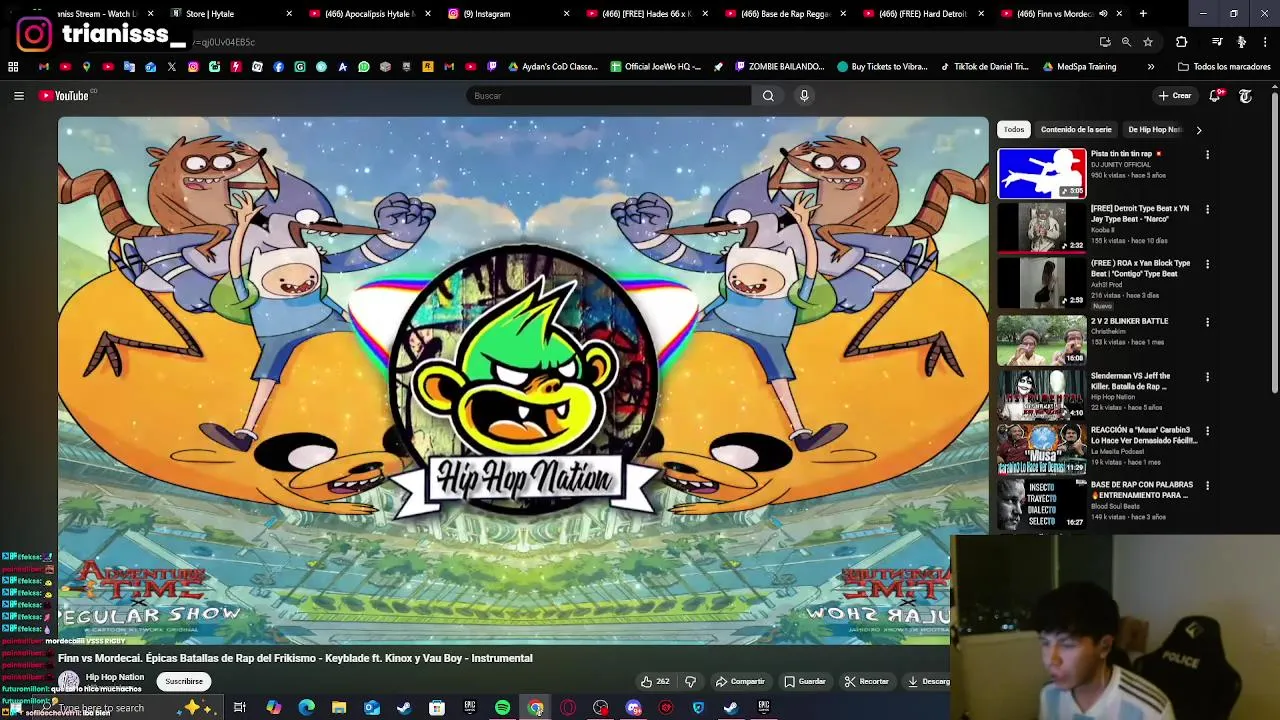1280x720 pixels.
Task: Clip the video with Recortar
Action: 866,682
